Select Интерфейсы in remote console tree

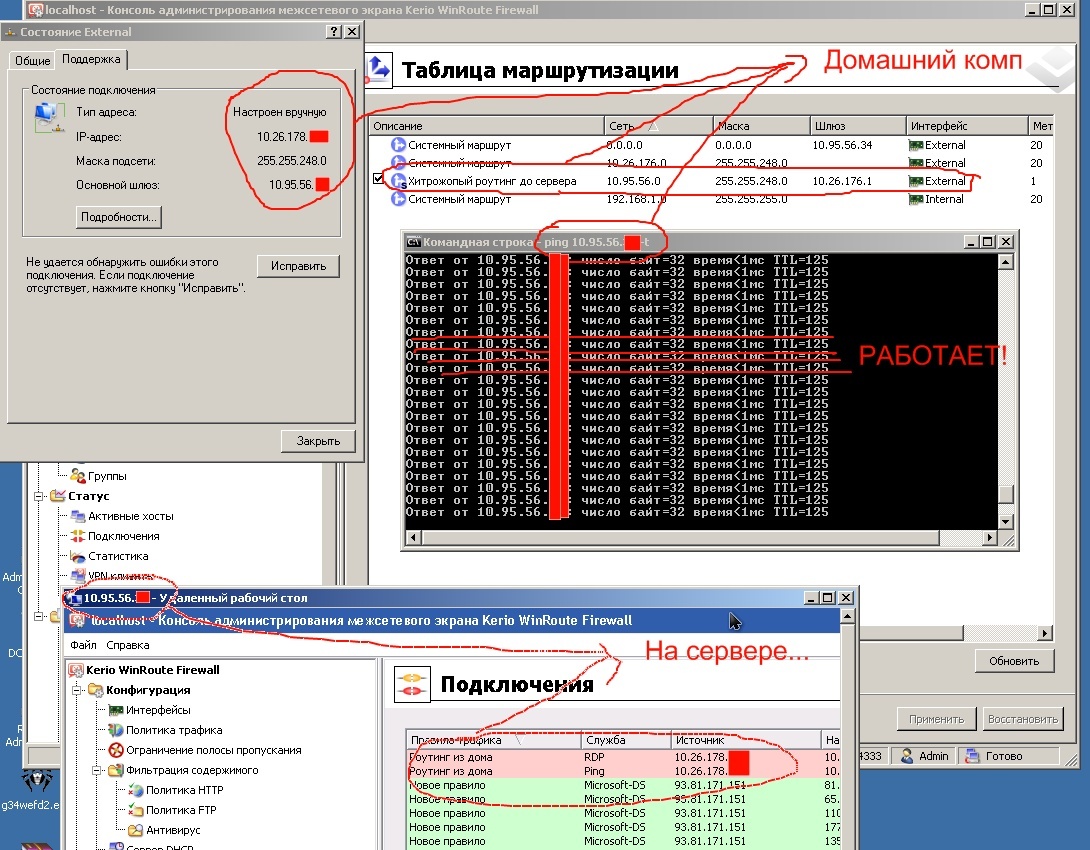(158, 710)
